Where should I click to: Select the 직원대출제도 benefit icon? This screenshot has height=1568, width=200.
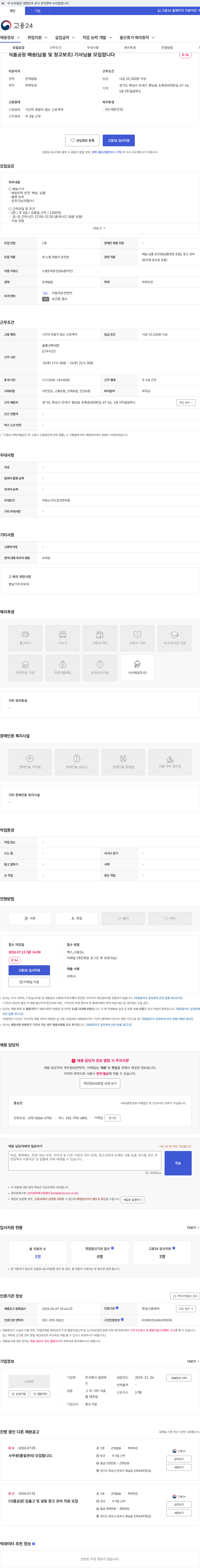(63, 667)
